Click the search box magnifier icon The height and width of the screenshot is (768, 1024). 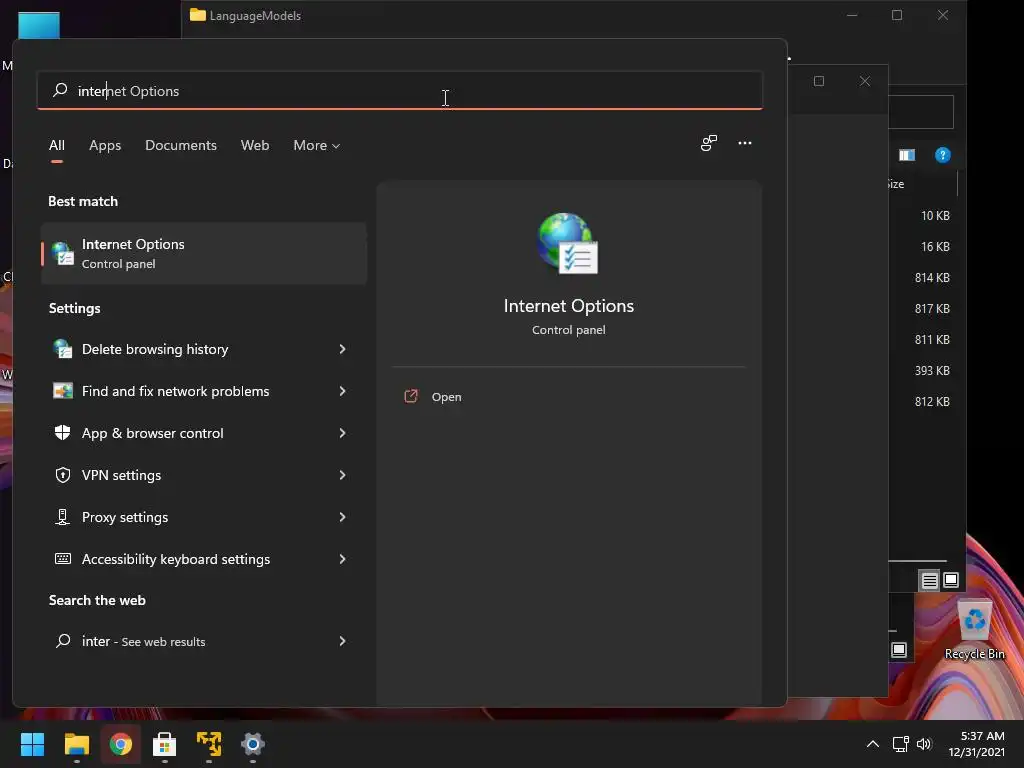60,90
